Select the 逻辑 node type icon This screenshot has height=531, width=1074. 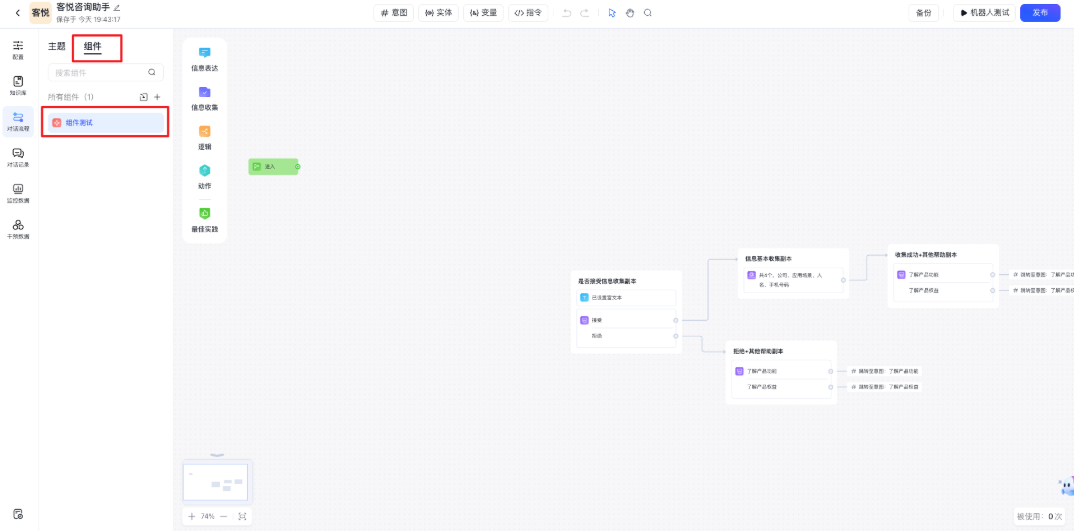(x=204, y=132)
